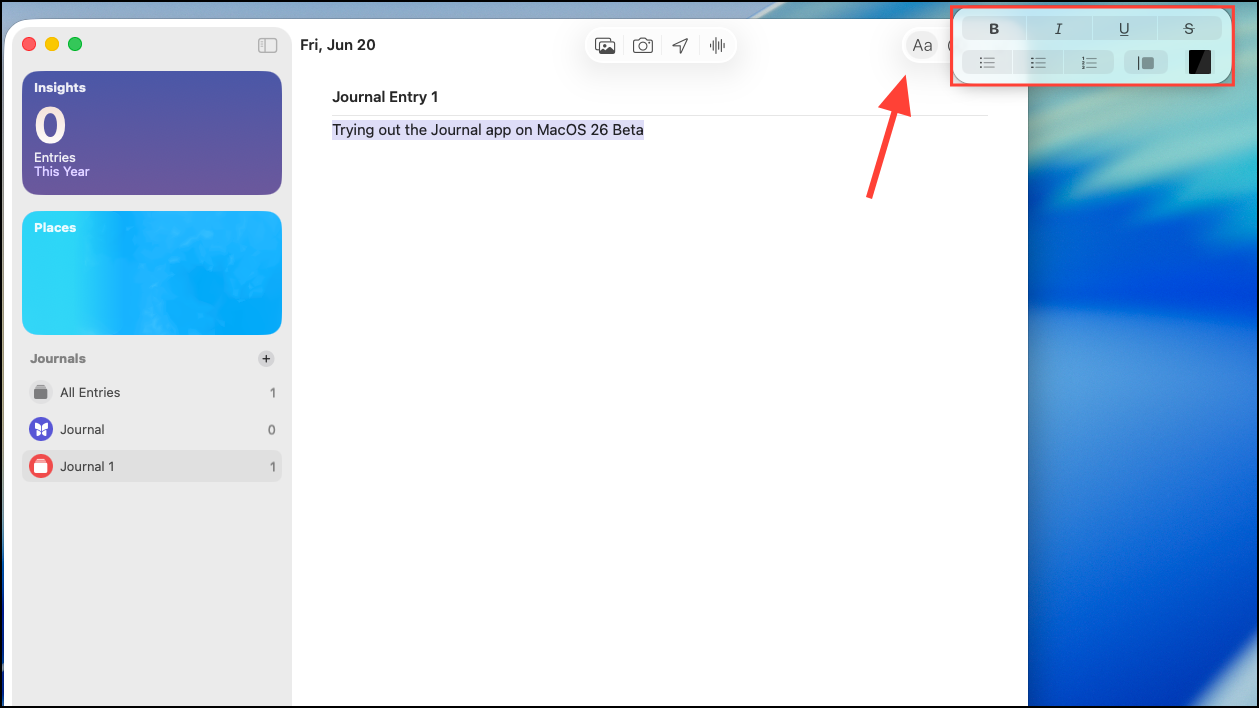The width and height of the screenshot is (1259, 708).
Task: Open the black text color swatch
Action: (x=1200, y=62)
